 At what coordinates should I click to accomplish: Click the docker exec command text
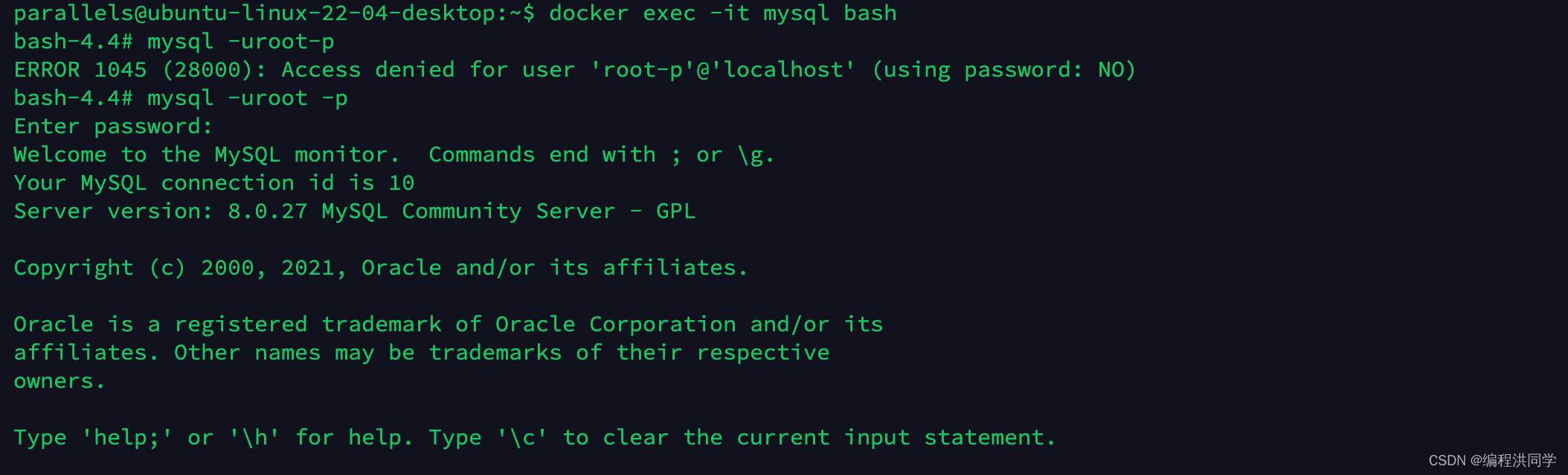coord(722,13)
